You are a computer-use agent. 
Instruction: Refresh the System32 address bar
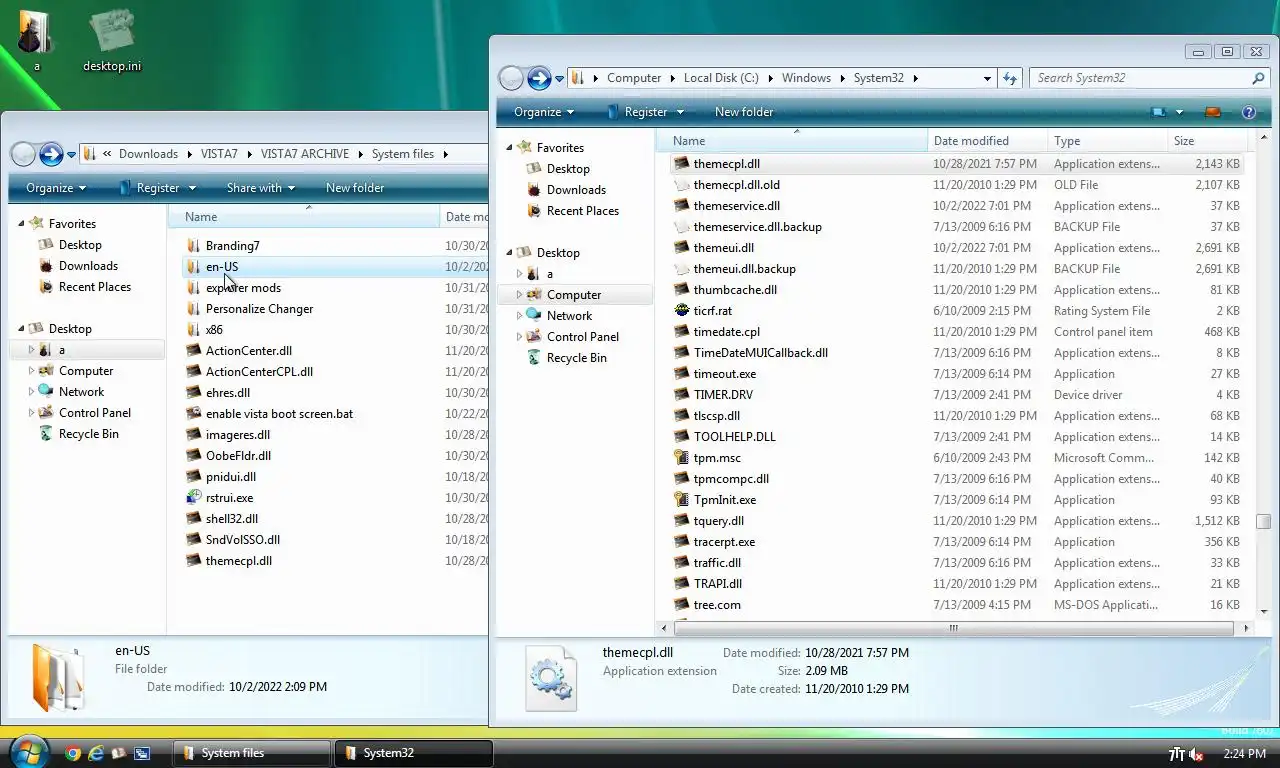1010,78
